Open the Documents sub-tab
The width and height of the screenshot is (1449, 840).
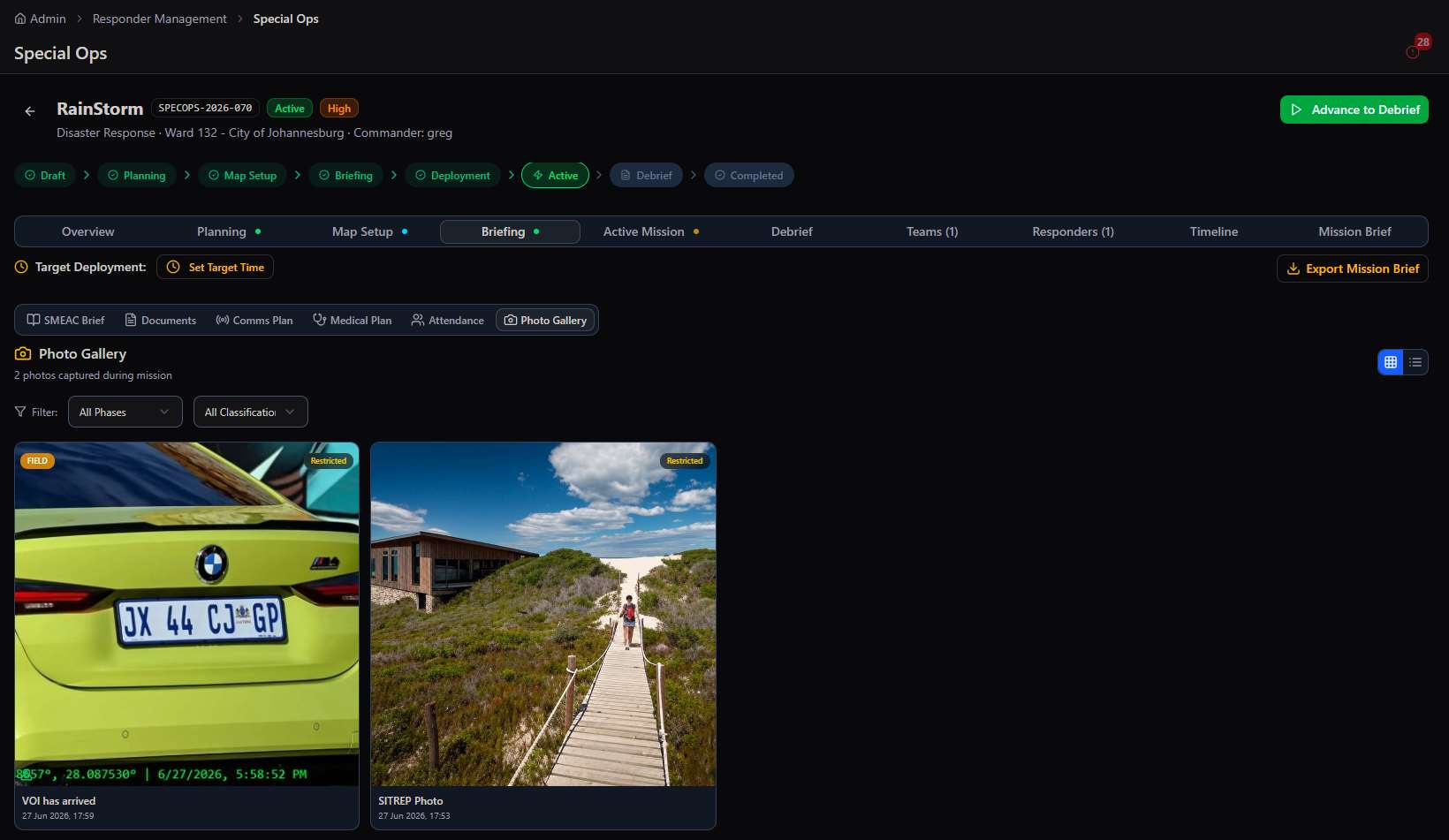tap(161, 321)
